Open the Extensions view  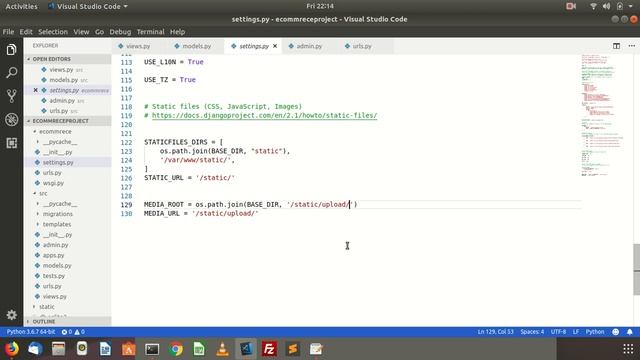tap(11, 143)
